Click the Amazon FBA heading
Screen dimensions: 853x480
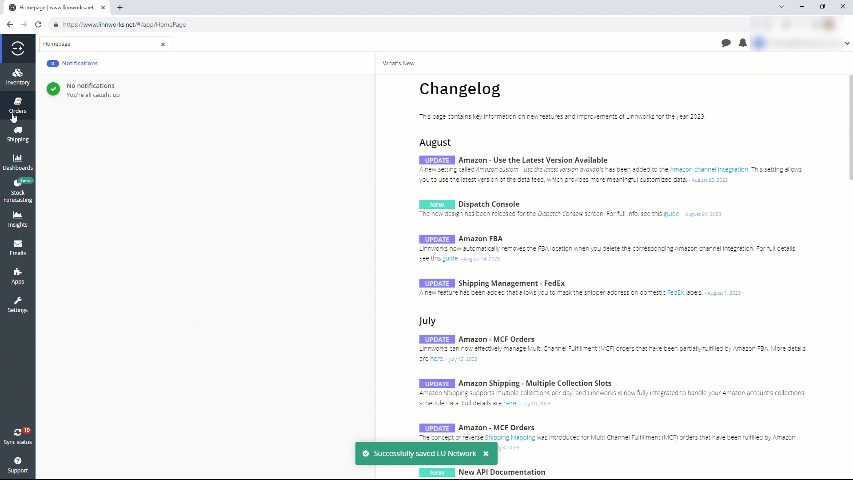[480, 238]
